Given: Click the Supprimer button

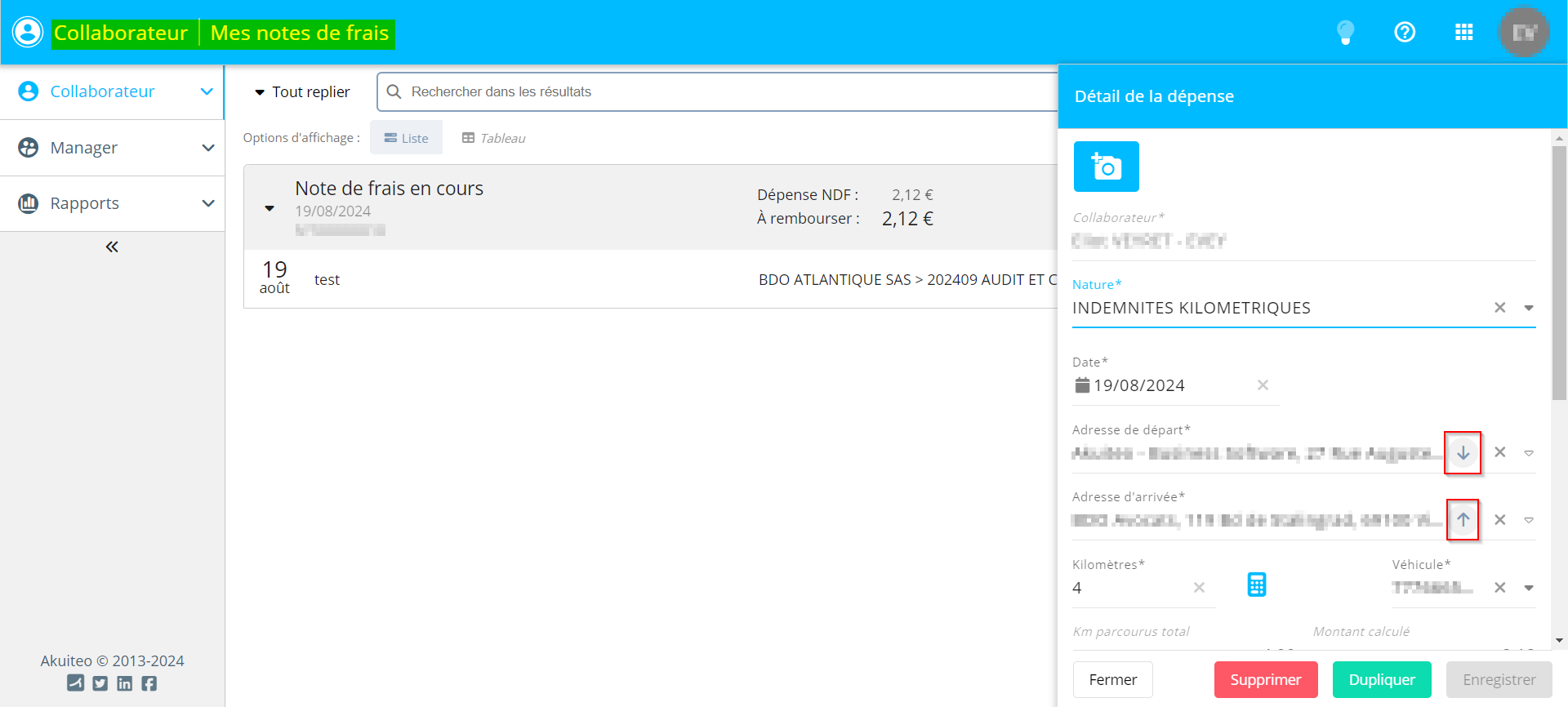Looking at the screenshot, I should coord(1265,679).
